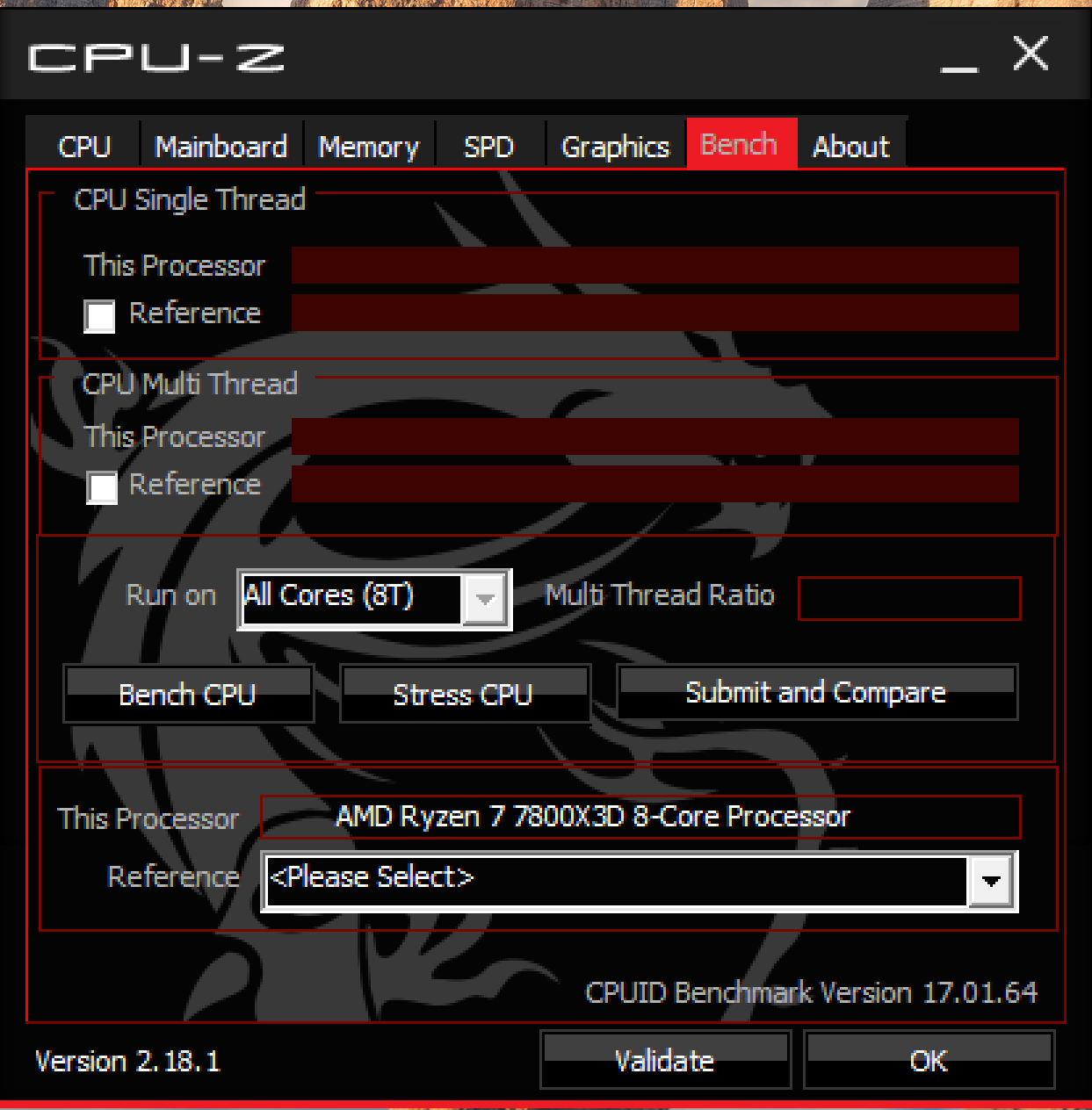The image size is (1092, 1110).
Task: Switch to the About tab
Action: pyautogui.click(x=851, y=146)
